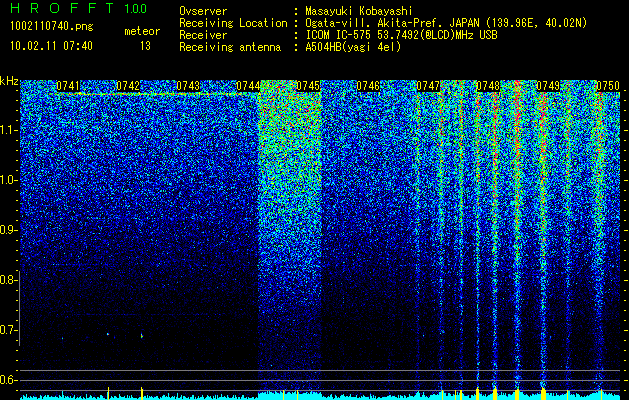629x400 pixels.
Task: Select the meteor count value 13
Action: pyautogui.click(x=145, y=46)
